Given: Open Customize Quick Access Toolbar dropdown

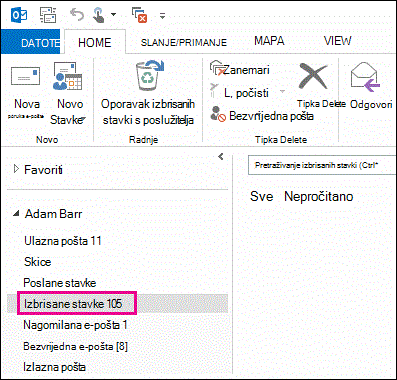Looking at the screenshot, I should click(x=162, y=15).
